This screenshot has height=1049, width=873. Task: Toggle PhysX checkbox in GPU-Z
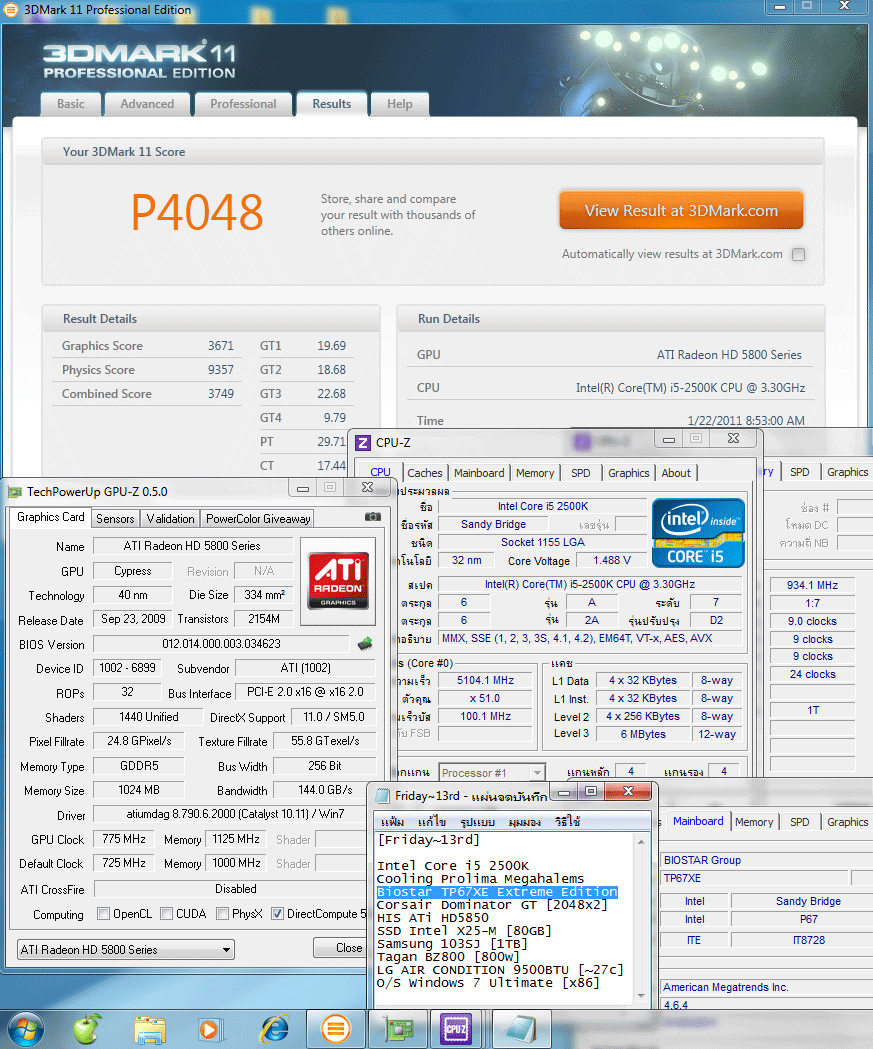point(223,913)
